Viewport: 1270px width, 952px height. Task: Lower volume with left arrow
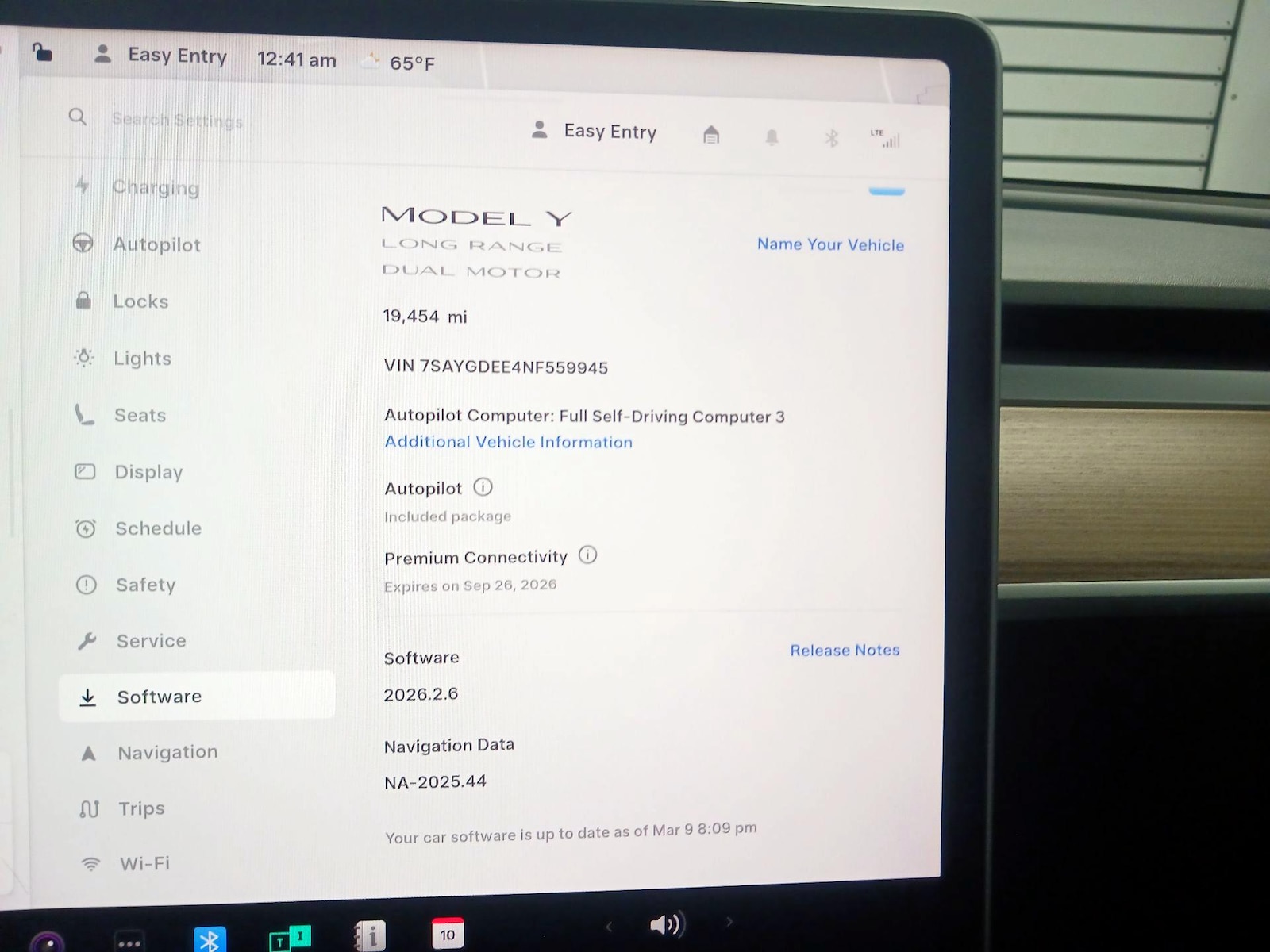pos(609,926)
